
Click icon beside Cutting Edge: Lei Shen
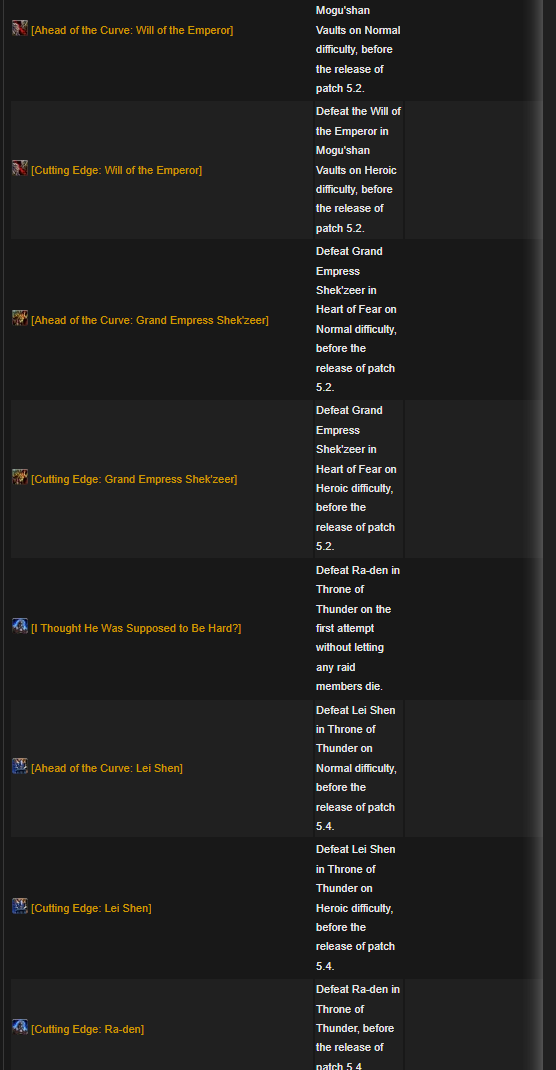click(x=20, y=906)
